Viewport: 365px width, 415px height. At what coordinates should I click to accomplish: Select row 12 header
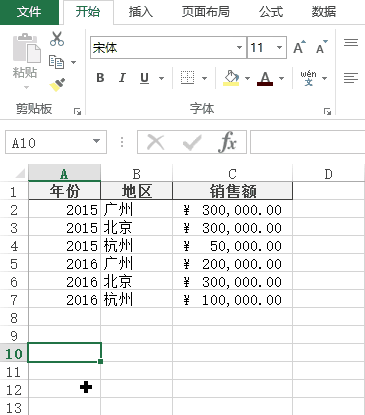pyautogui.click(x=14, y=390)
